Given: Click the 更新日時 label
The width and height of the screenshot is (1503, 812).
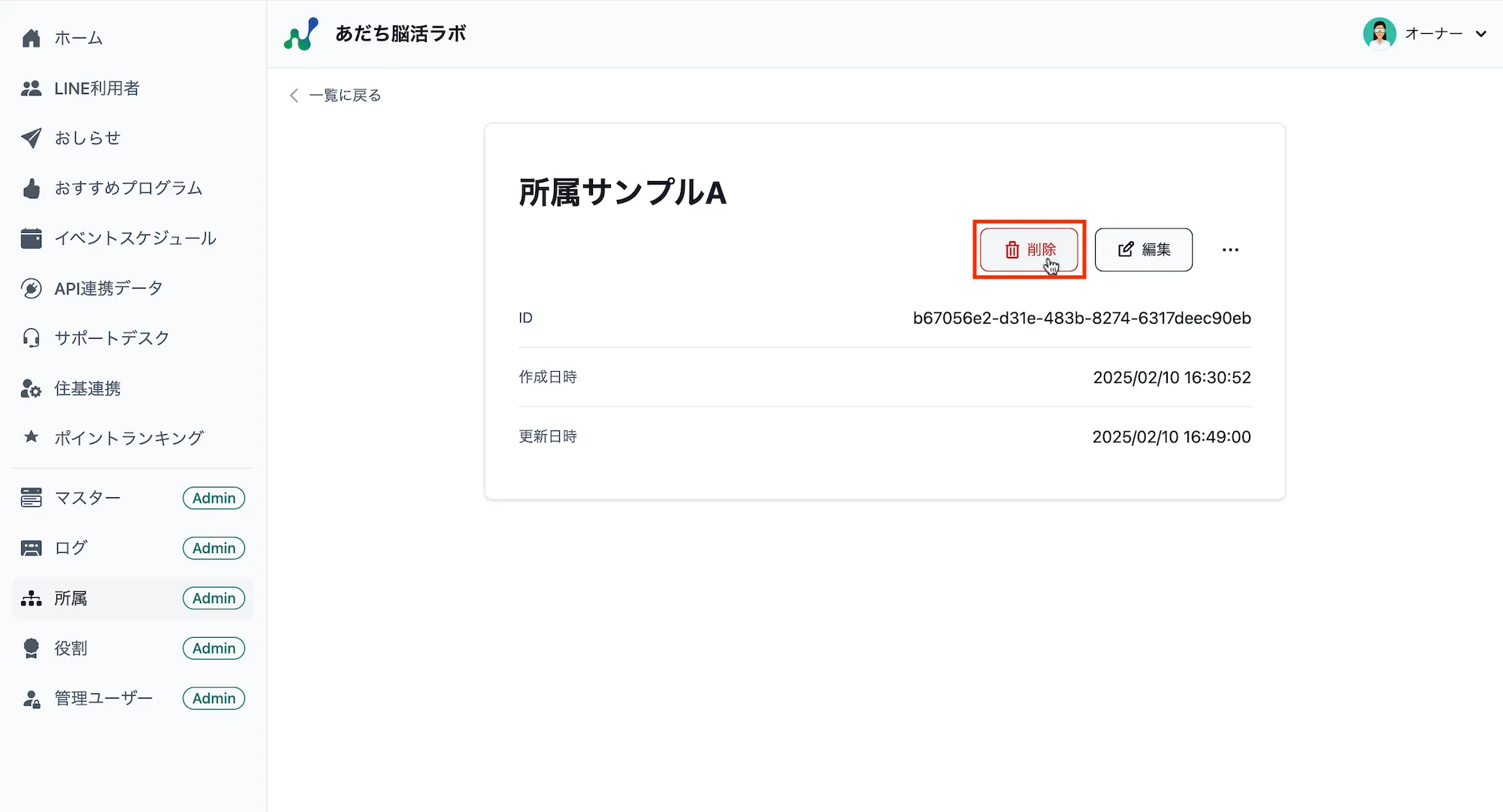Looking at the screenshot, I should [548, 436].
